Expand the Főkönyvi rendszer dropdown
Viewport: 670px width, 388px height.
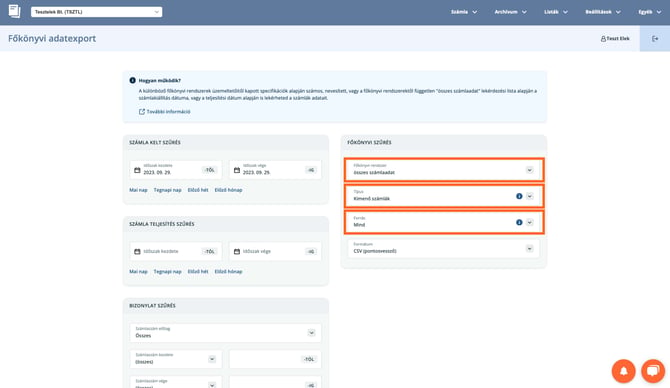click(x=444, y=170)
